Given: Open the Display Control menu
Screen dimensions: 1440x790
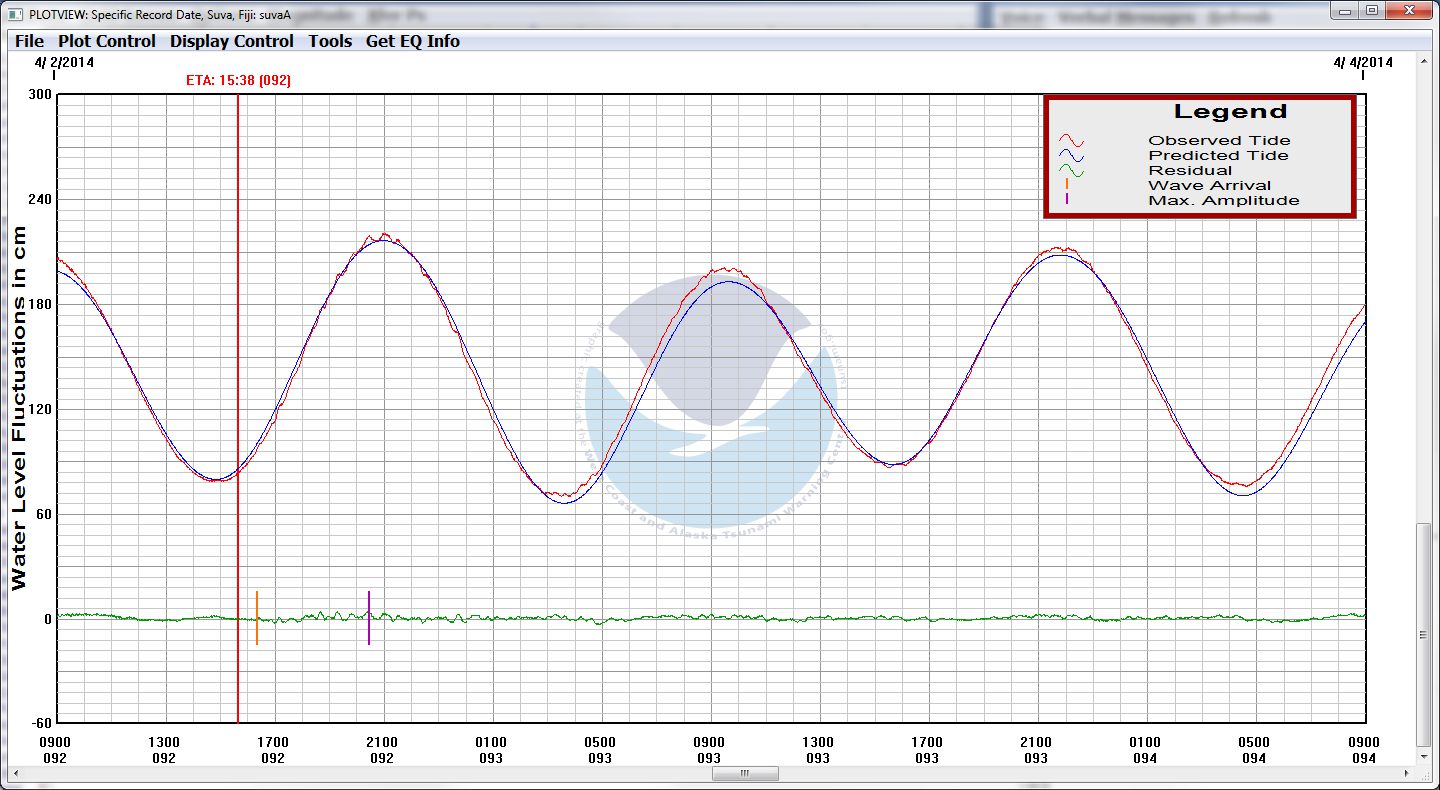Looking at the screenshot, I should [x=232, y=41].
